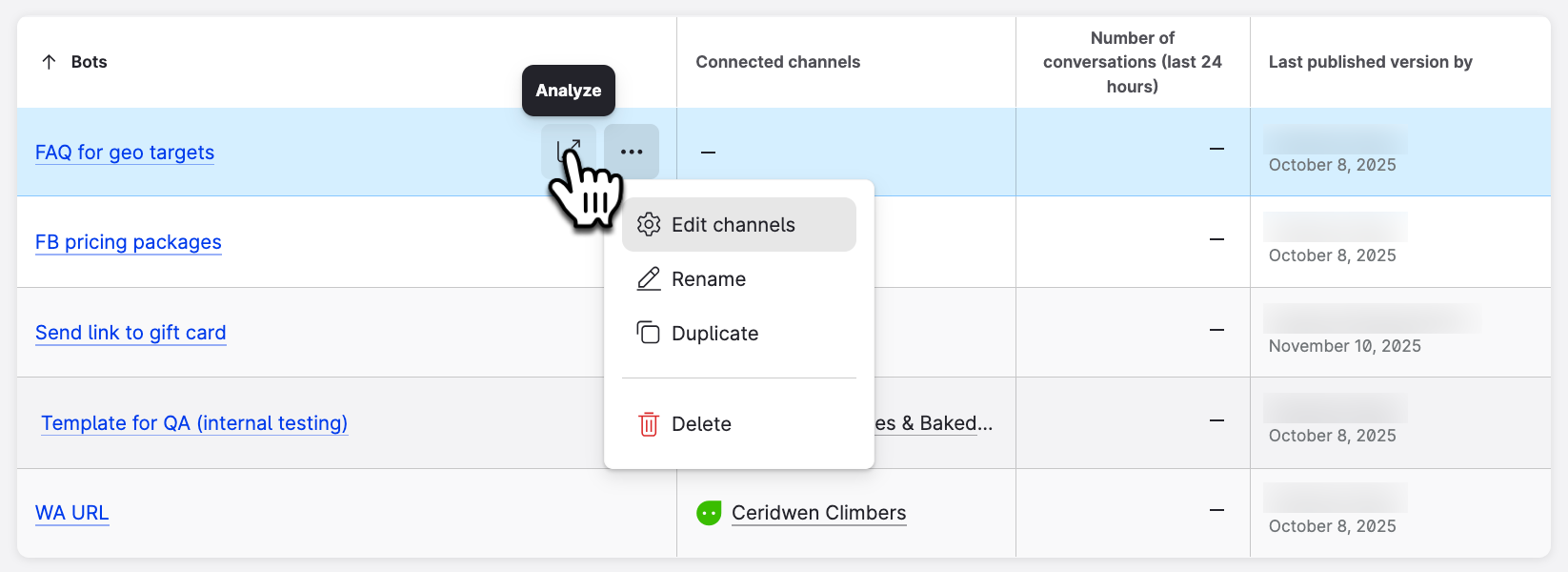Open the WA URL bot
The image size is (1568, 572).
[72, 513]
